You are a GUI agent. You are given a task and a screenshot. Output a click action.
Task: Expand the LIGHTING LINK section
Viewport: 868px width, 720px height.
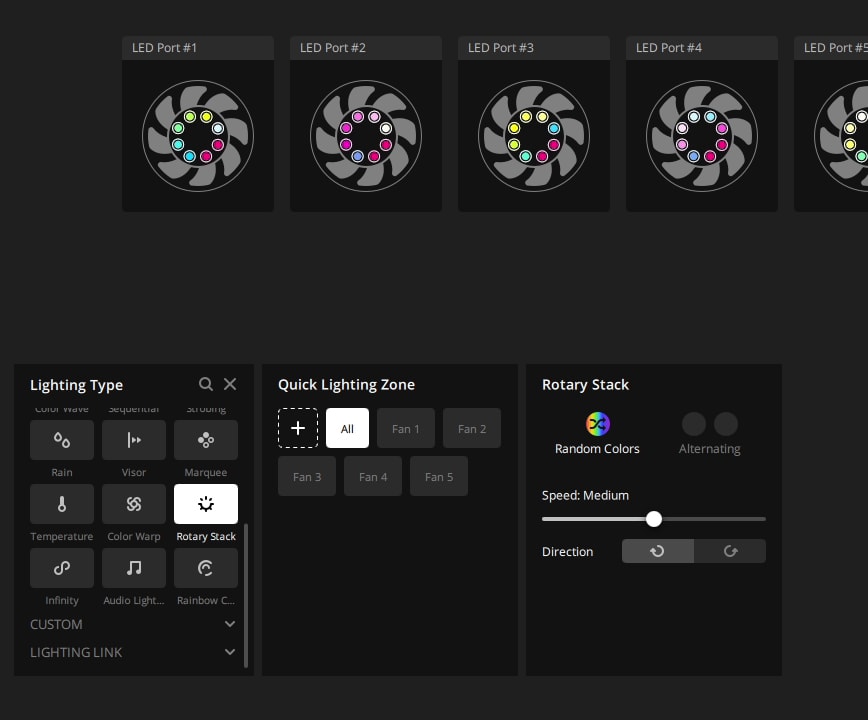coord(230,652)
